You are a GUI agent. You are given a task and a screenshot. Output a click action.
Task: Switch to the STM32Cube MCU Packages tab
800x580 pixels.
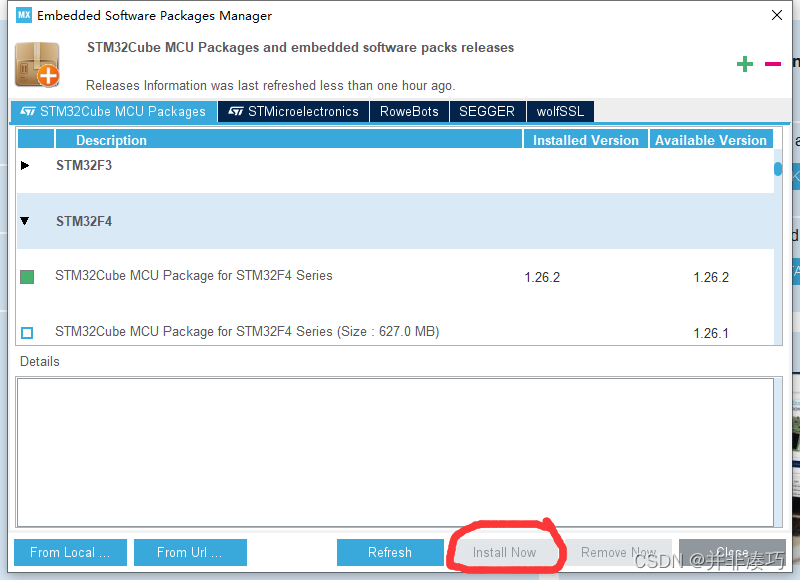pos(114,111)
